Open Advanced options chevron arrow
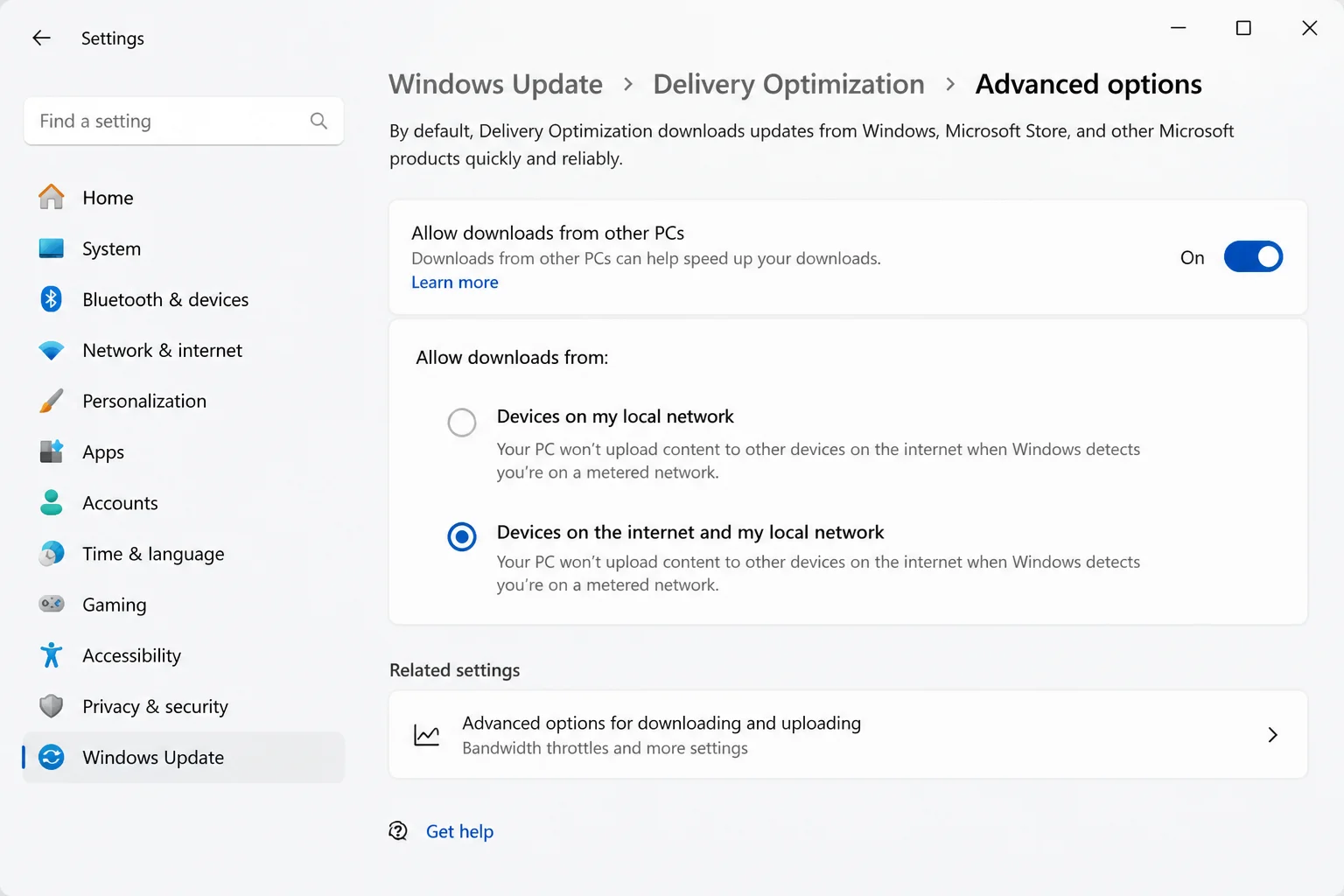 (x=1273, y=735)
